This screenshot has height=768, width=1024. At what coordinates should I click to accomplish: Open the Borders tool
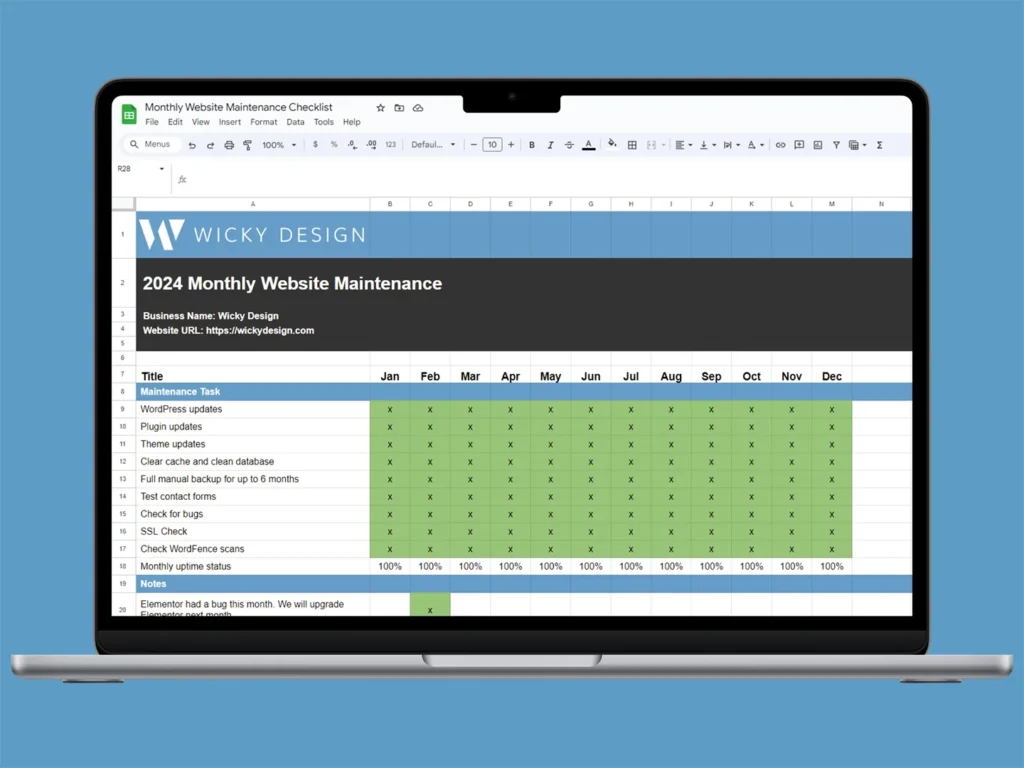coord(632,145)
